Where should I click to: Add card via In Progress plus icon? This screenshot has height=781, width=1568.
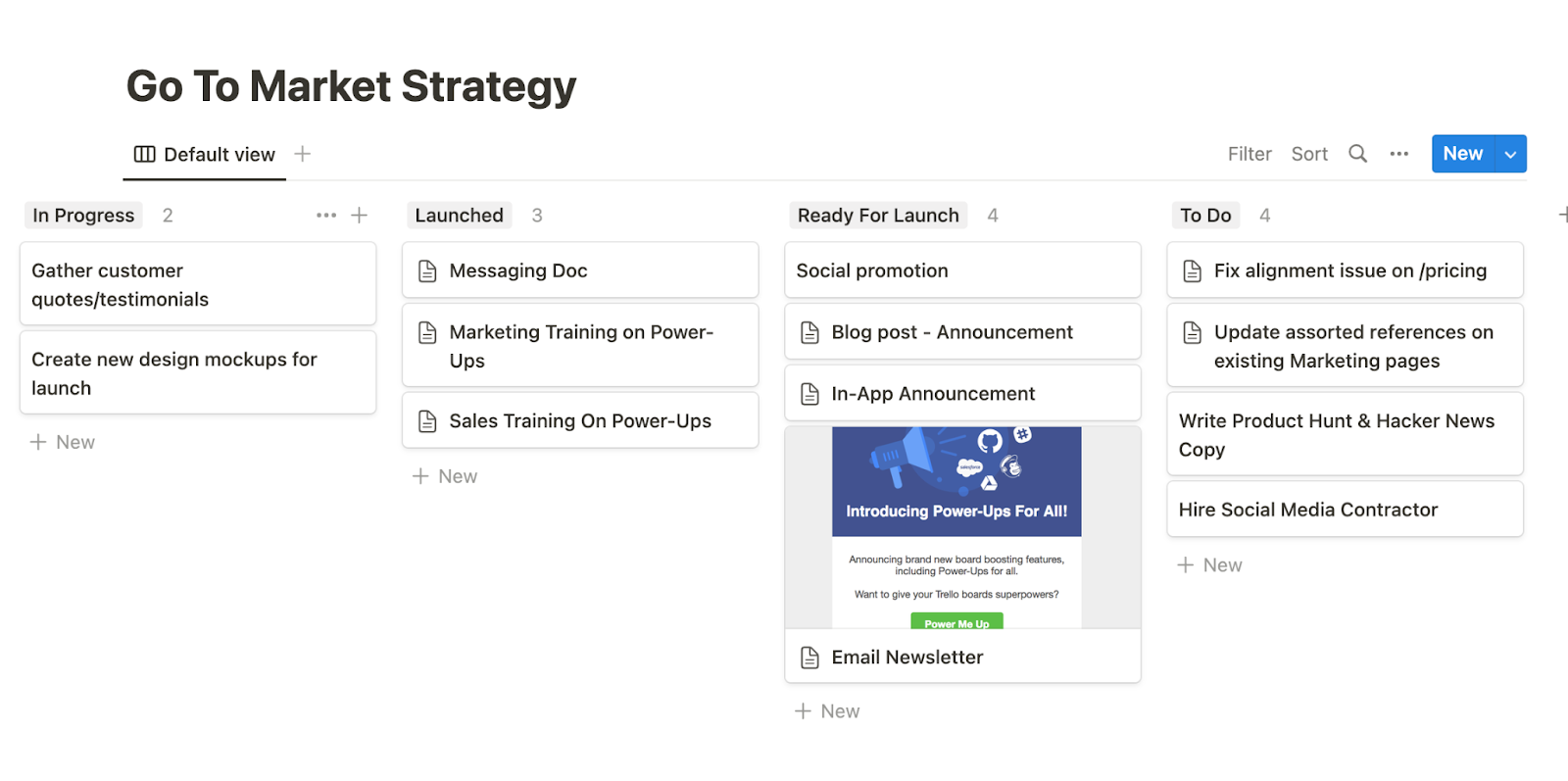360,216
